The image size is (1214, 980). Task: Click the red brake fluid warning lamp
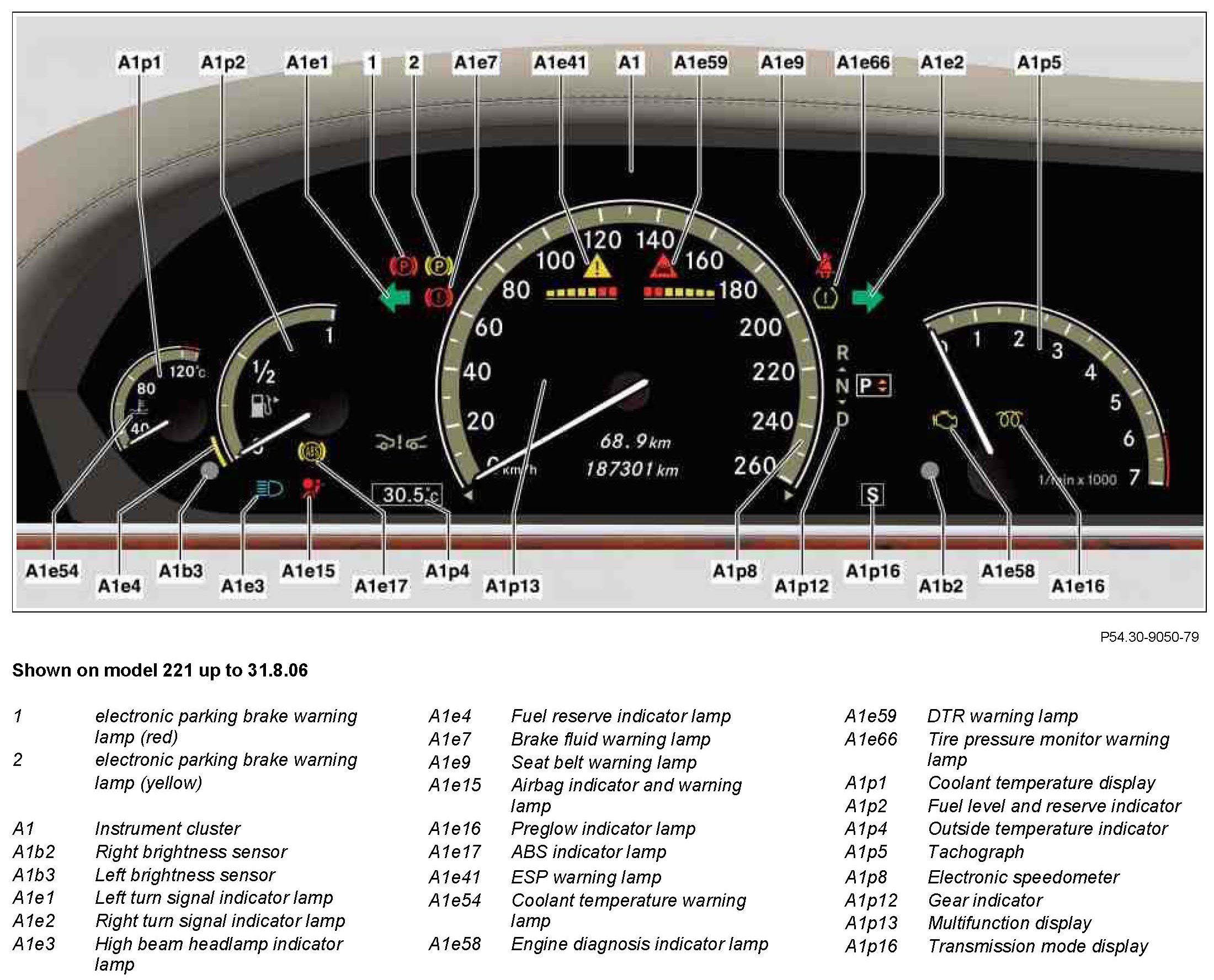click(439, 296)
